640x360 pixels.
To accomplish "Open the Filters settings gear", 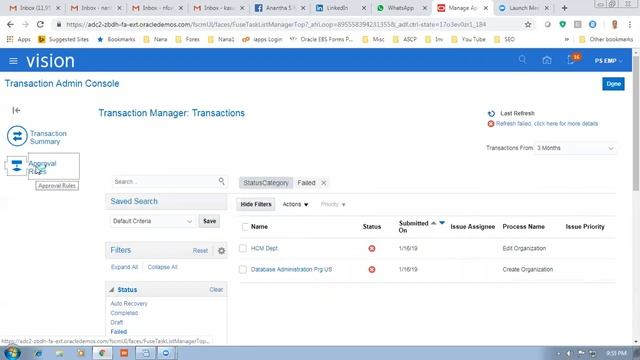I will 221,251.
